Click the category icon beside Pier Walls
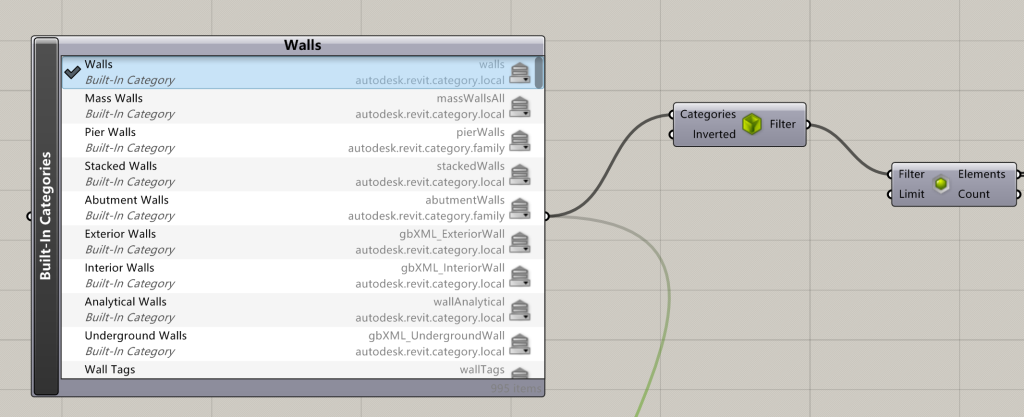Image resolution: width=1024 pixels, height=417 pixels. pyautogui.click(x=520, y=140)
